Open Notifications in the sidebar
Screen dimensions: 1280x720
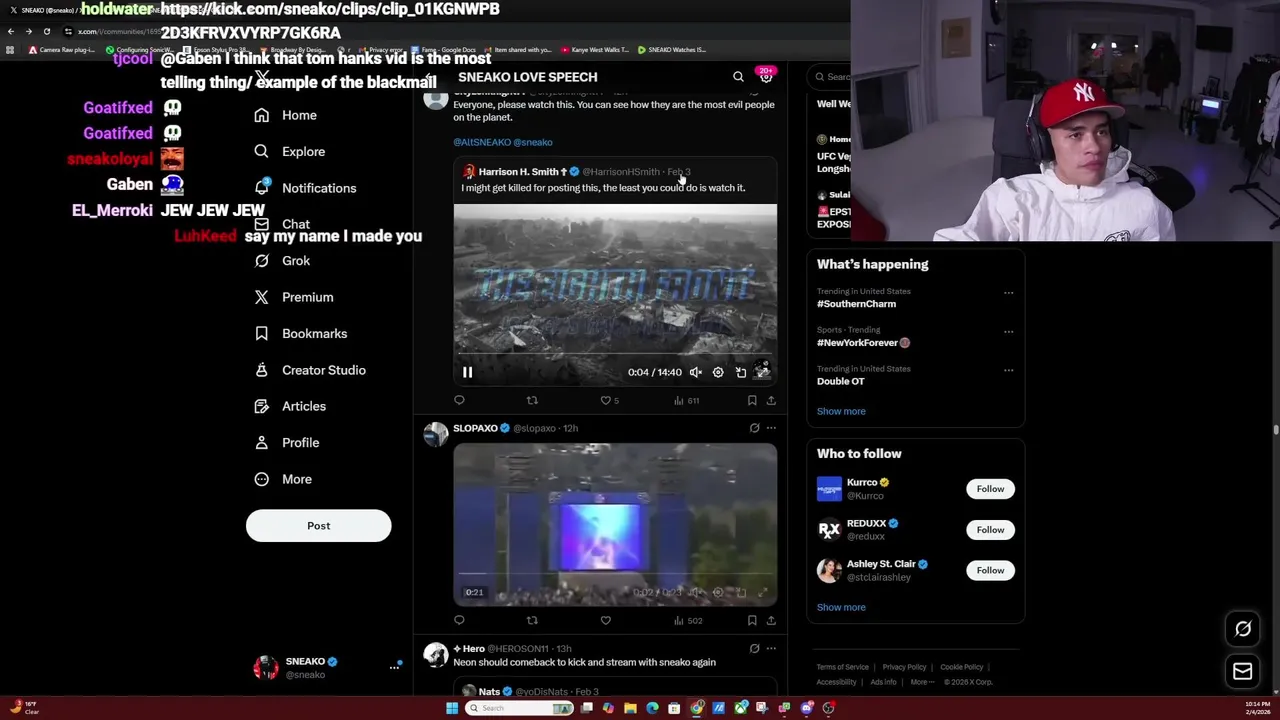point(306,188)
